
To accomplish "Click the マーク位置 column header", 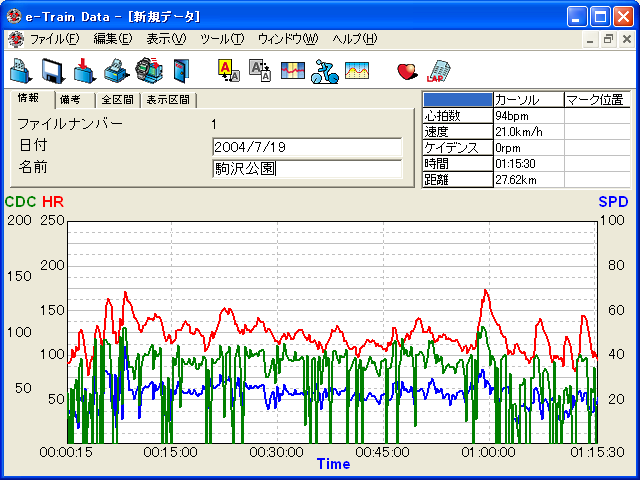I will [596, 100].
